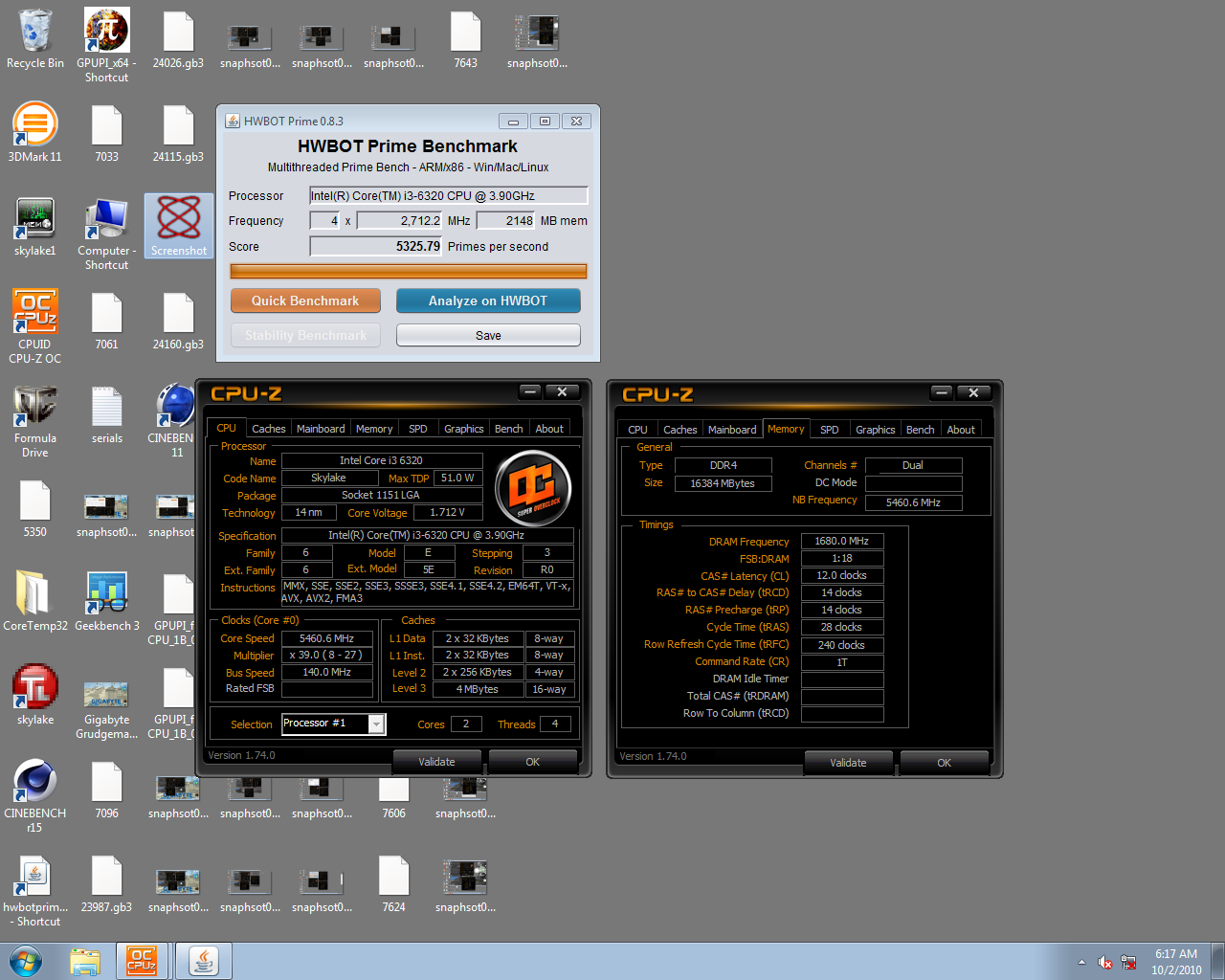
Task: Select the Screenshot desktop icon
Action: pos(178,226)
